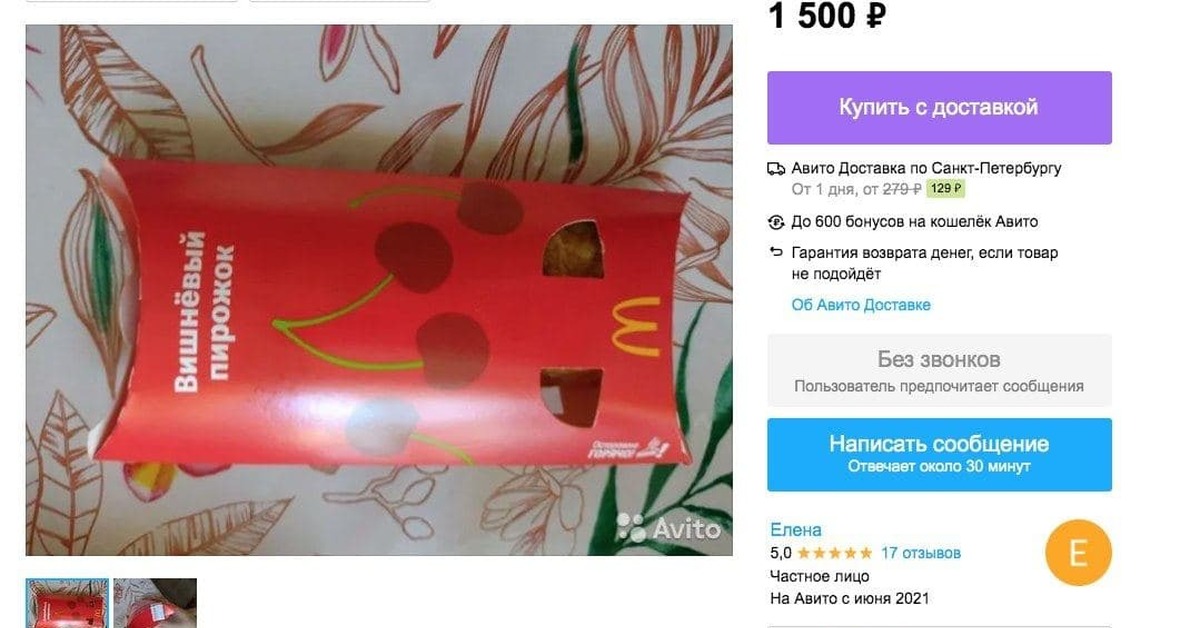Viewport: 1200px width, 628px height.
Task: Open seller Елена's orange avatar
Action: (1078, 553)
